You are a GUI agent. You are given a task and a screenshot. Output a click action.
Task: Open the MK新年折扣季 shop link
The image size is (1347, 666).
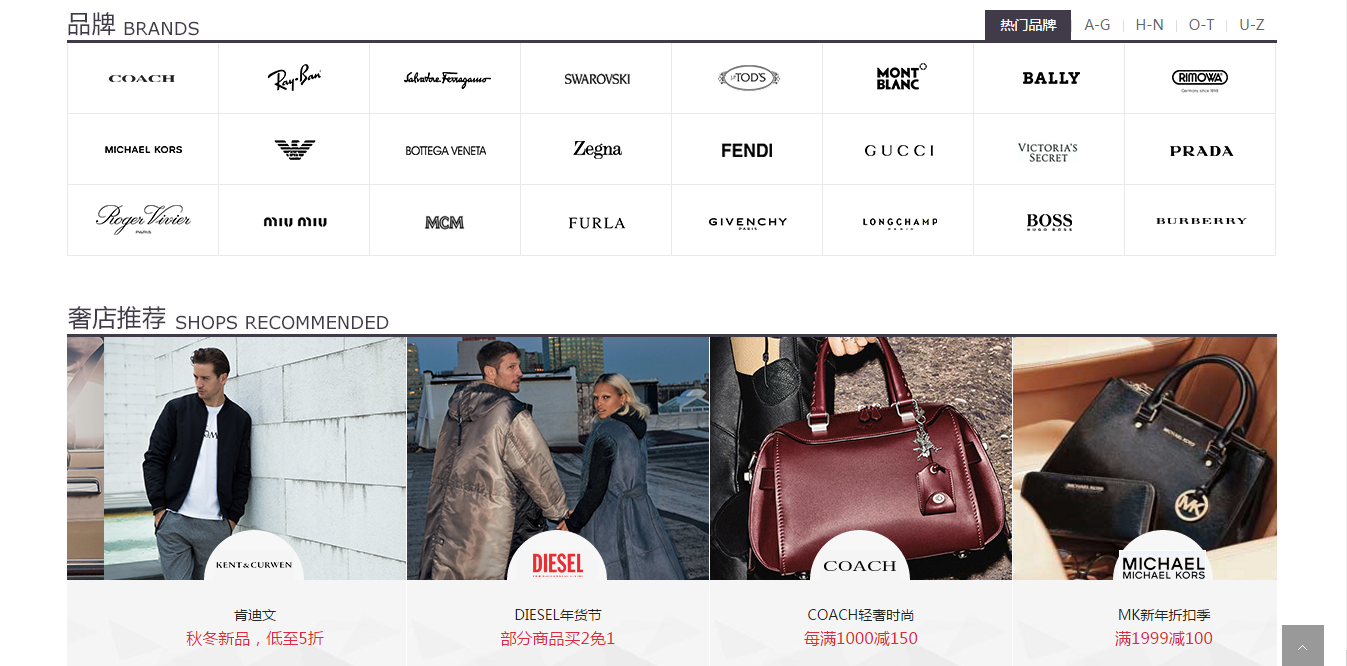(1164, 615)
